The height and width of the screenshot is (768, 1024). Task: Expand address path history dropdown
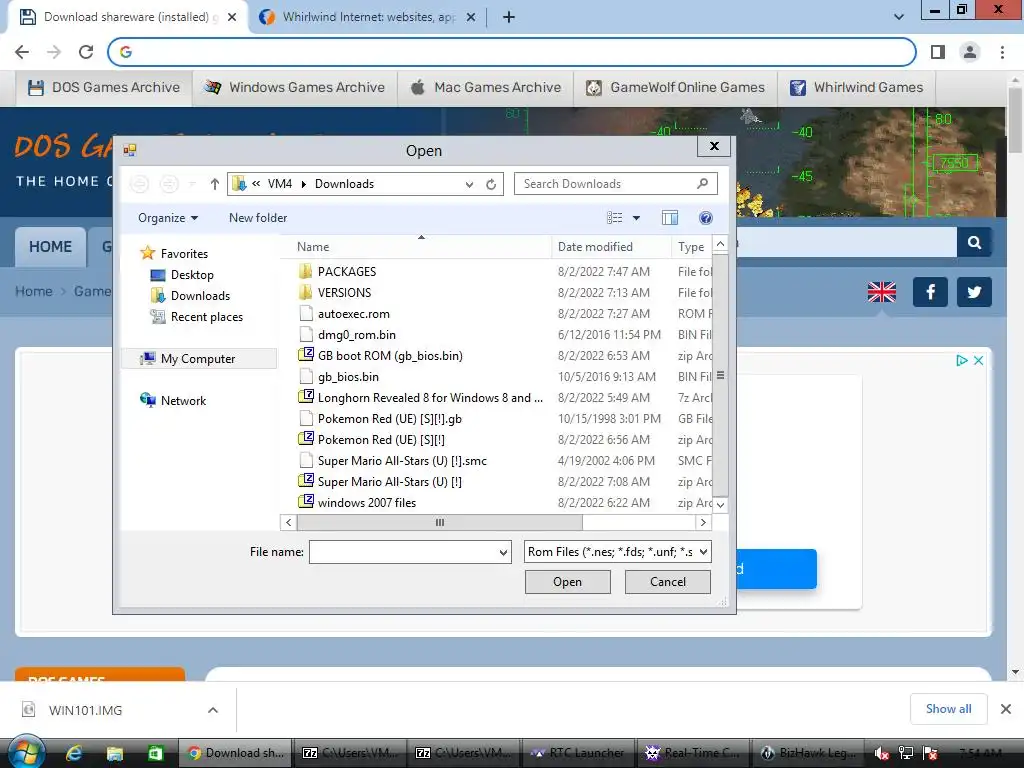click(x=469, y=185)
